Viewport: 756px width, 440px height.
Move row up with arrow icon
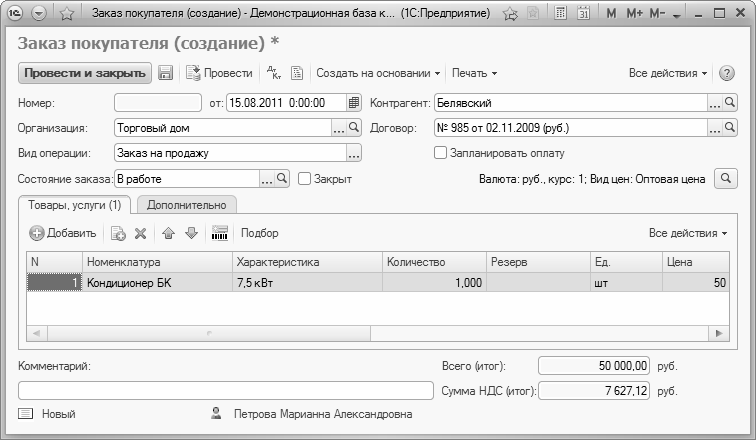tap(168, 233)
